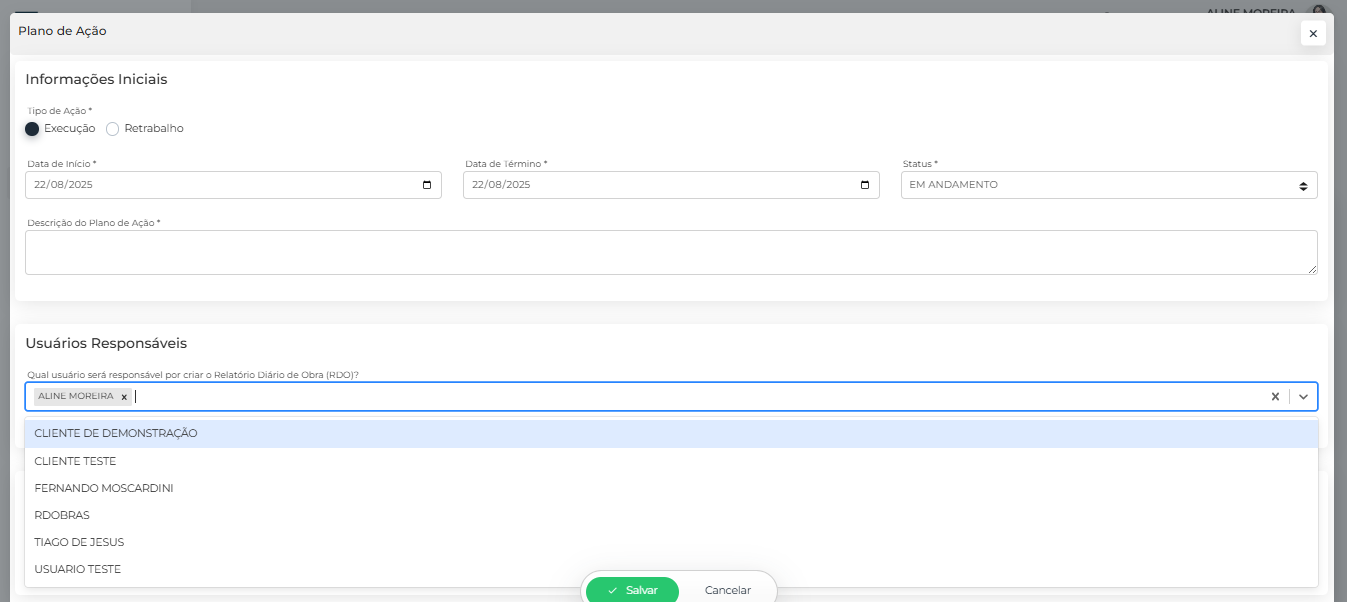This screenshot has width=1347, height=602.
Task: Click the Descrição do Plano de Ação textarea
Action: point(670,252)
